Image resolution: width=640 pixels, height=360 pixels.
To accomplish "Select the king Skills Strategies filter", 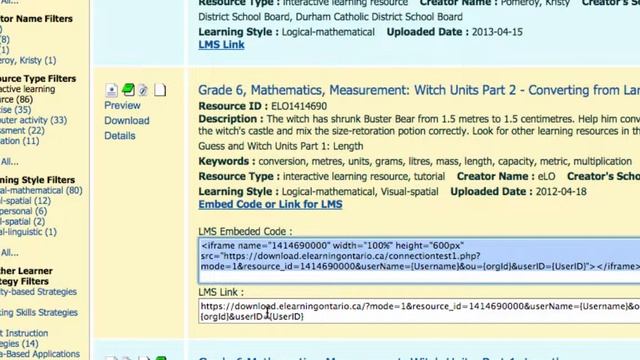I will [39, 313].
